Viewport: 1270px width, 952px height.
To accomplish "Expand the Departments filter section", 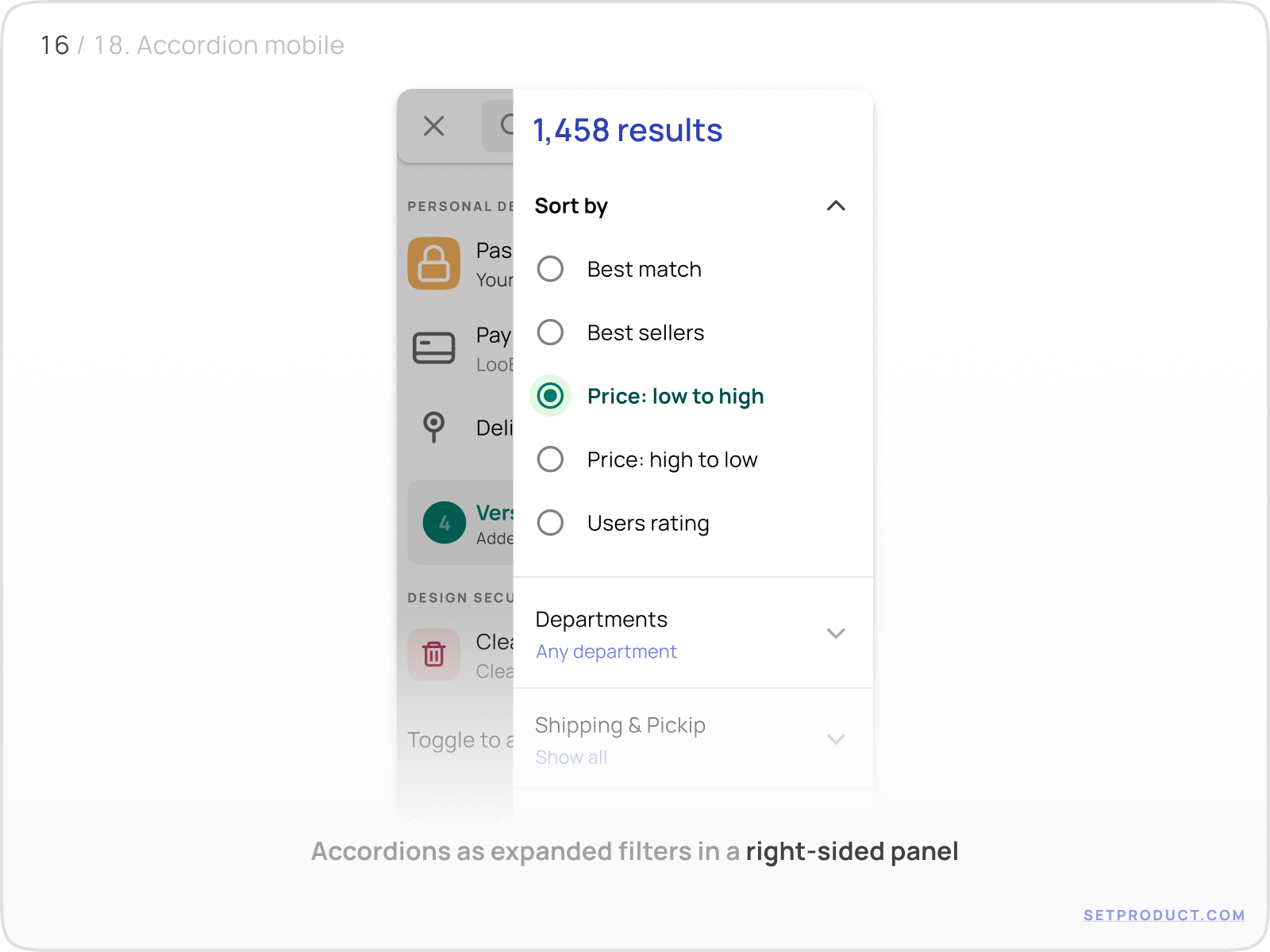I will coord(836,633).
